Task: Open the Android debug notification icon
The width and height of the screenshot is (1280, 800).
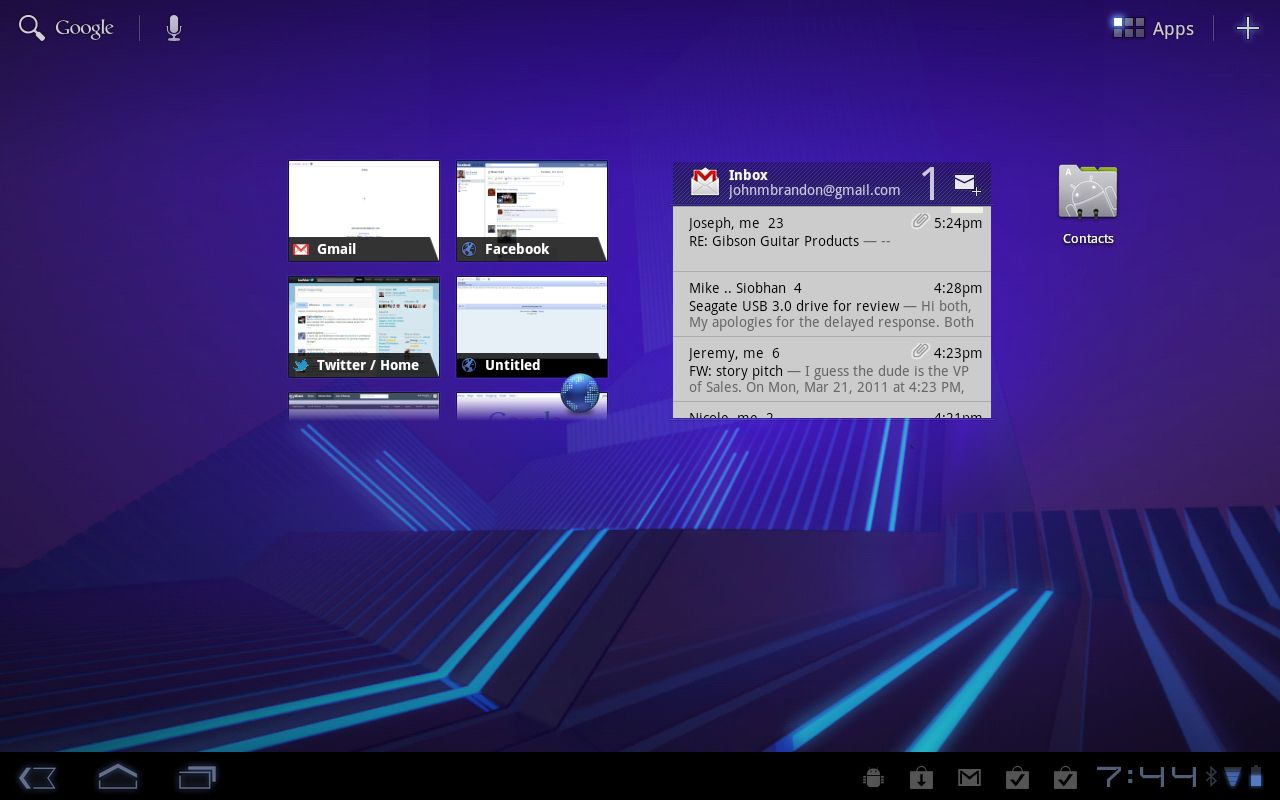Action: coord(873,777)
